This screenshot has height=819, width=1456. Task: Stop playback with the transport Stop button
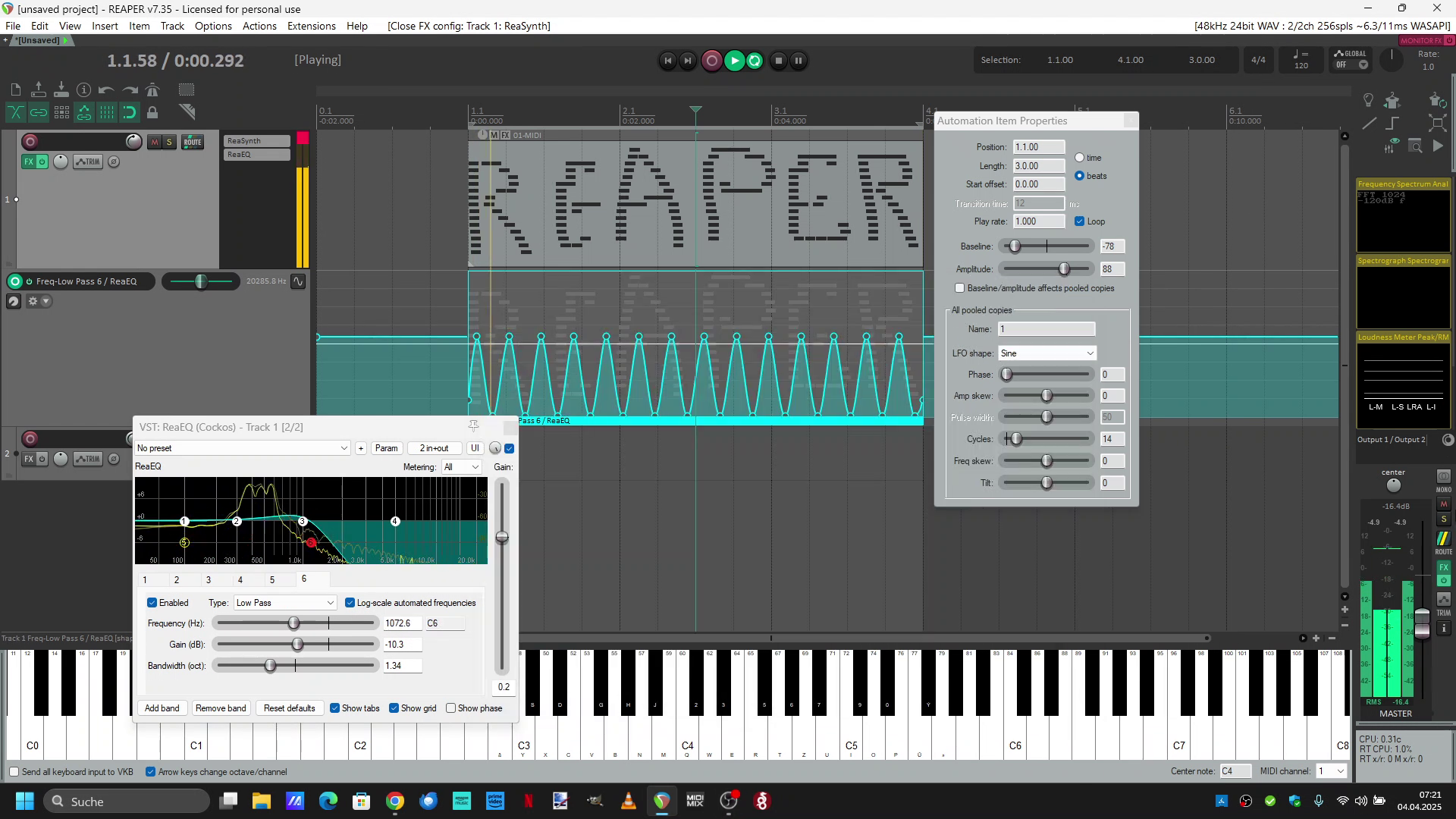779,61
